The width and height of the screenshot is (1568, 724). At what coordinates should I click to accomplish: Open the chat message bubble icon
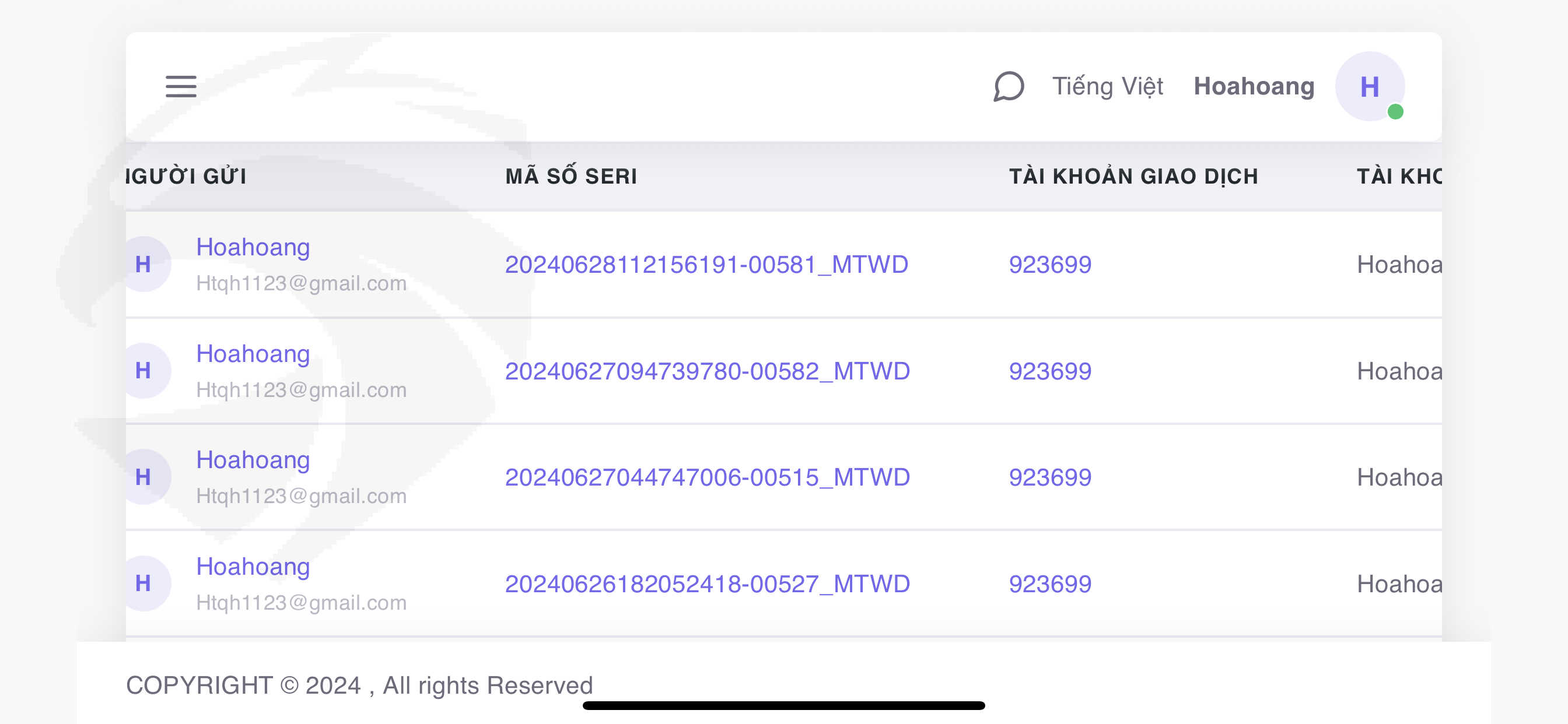(x=1009, y=86)
